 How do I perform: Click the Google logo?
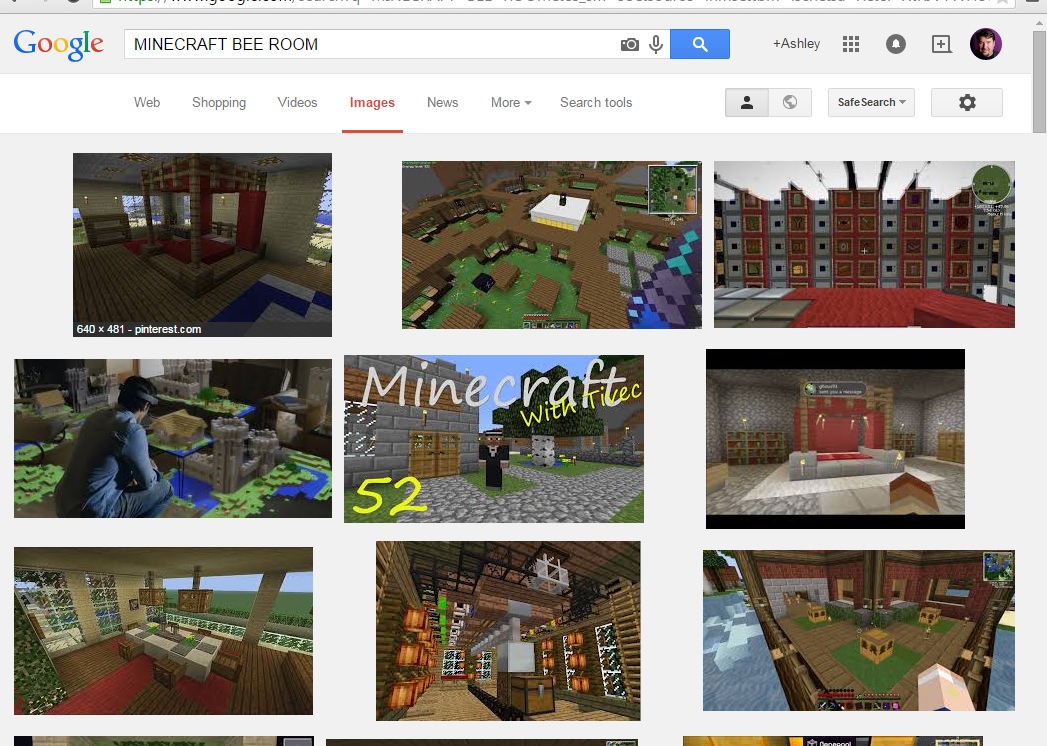click(59, 44)
